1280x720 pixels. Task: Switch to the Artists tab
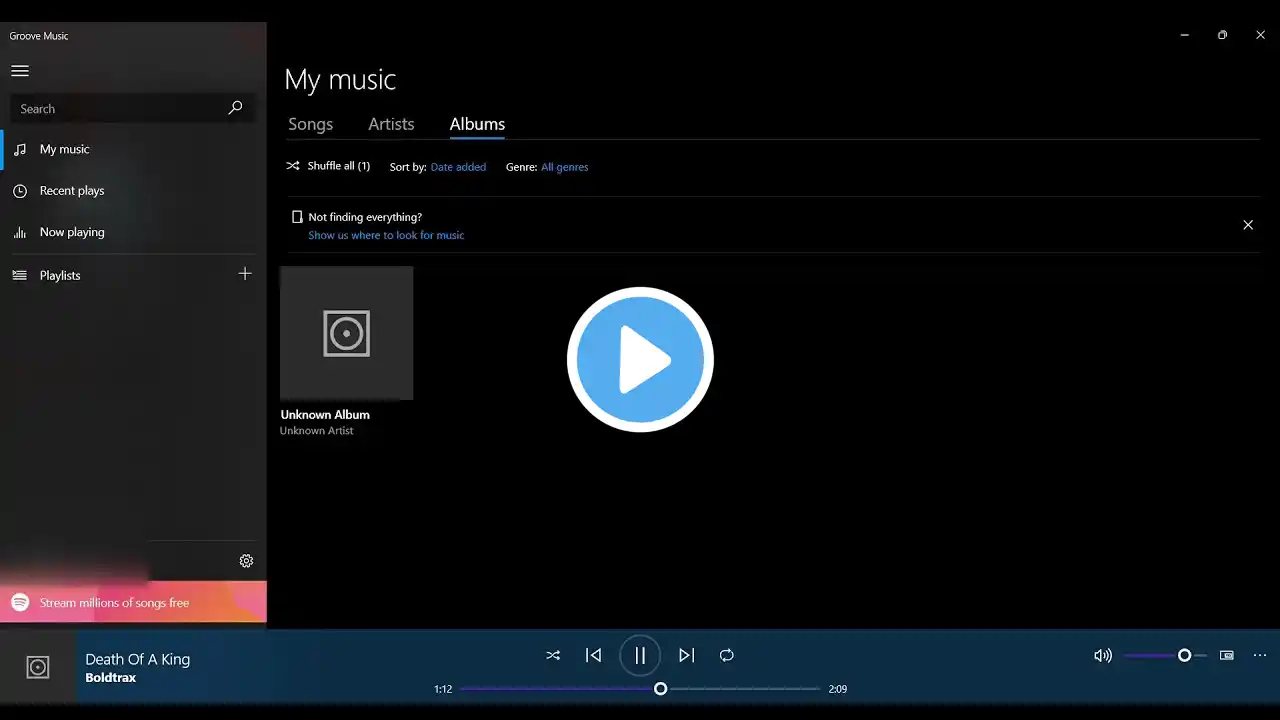click(x=391, y=124)
